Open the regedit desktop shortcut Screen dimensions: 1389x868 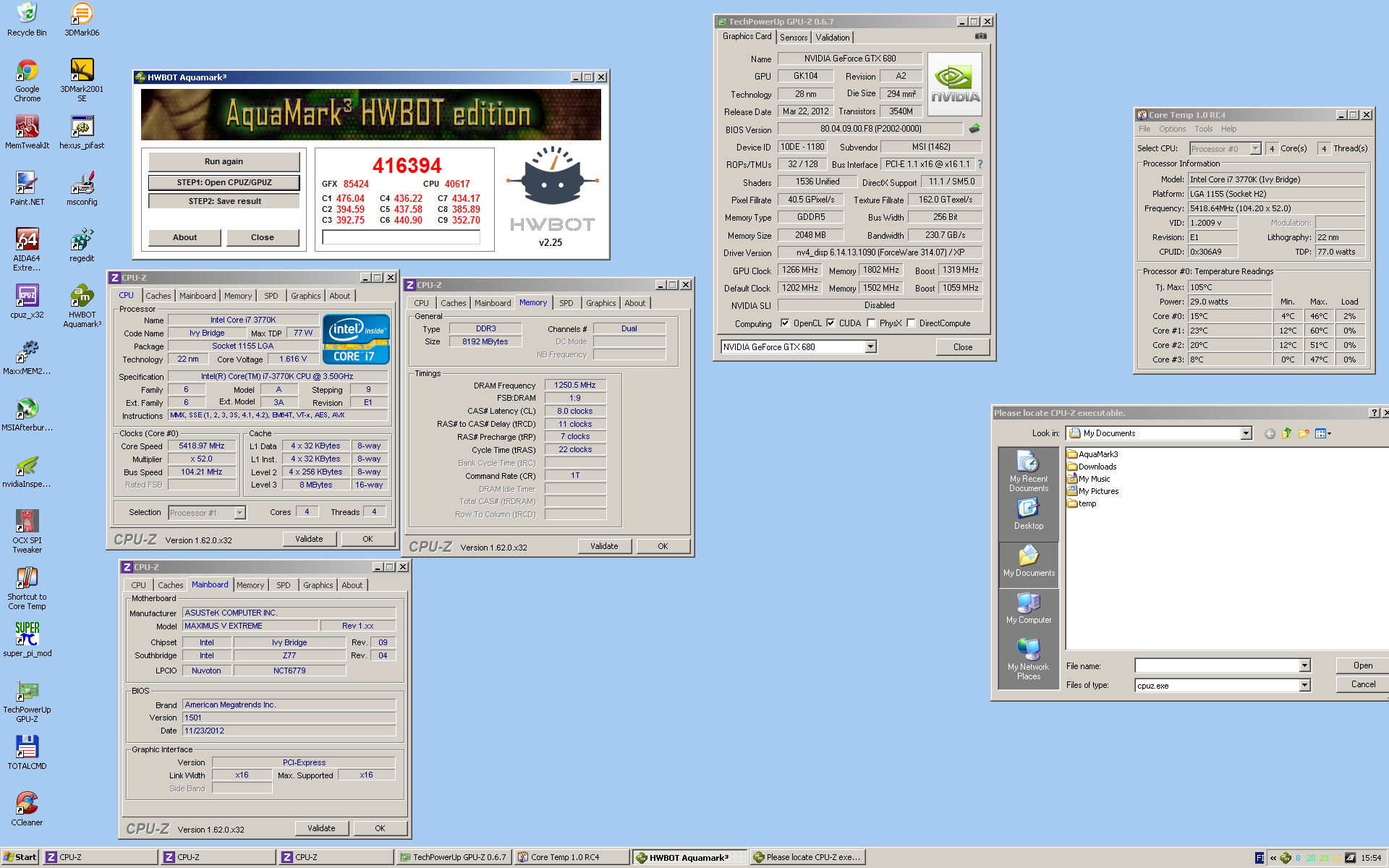click(82, 245)
